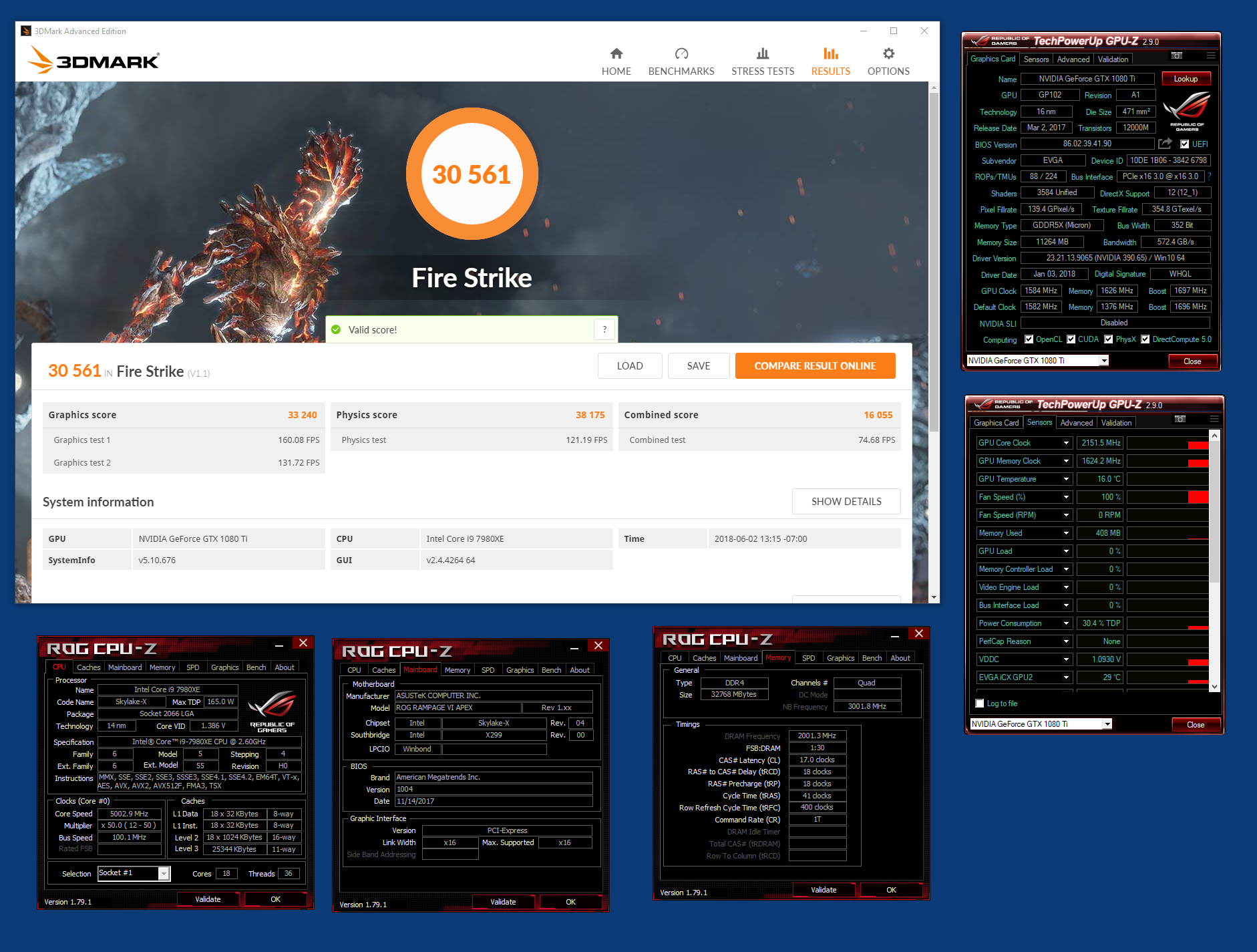Toggle the CUDA checkbox
Image resolution: width=1257 pixels, height=952 pixels.
pyautogui.click(x=1071, y=339)
